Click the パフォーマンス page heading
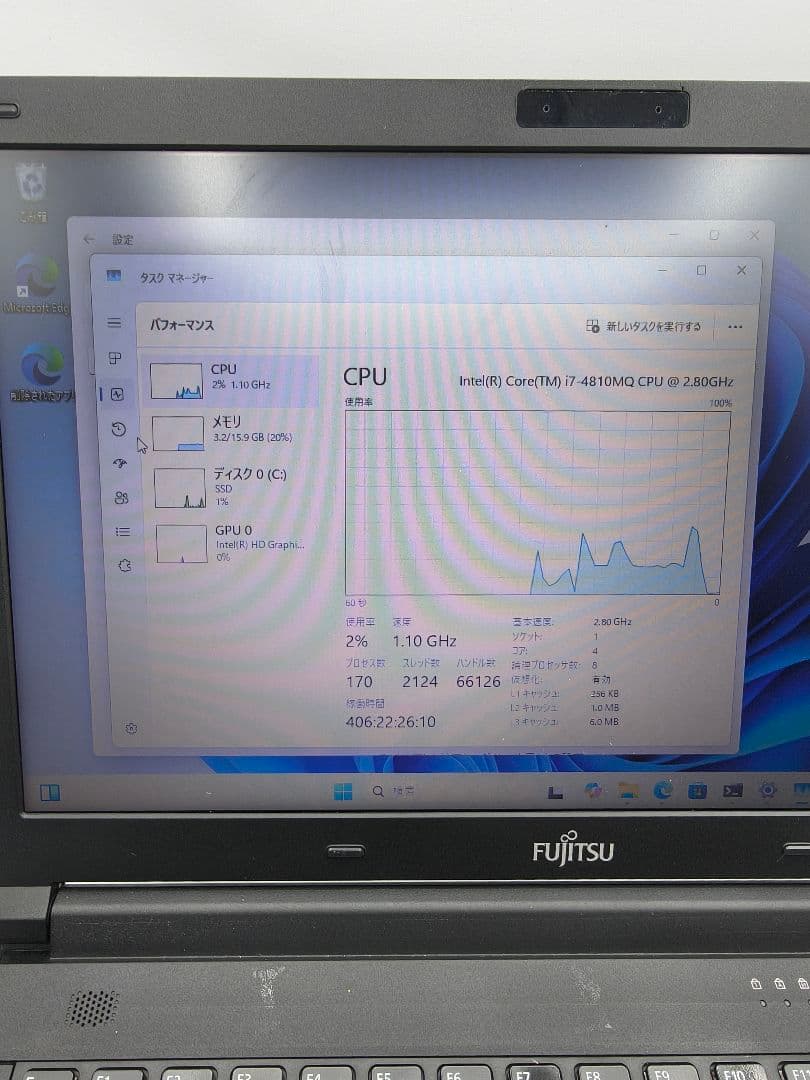 pos(182,325)
